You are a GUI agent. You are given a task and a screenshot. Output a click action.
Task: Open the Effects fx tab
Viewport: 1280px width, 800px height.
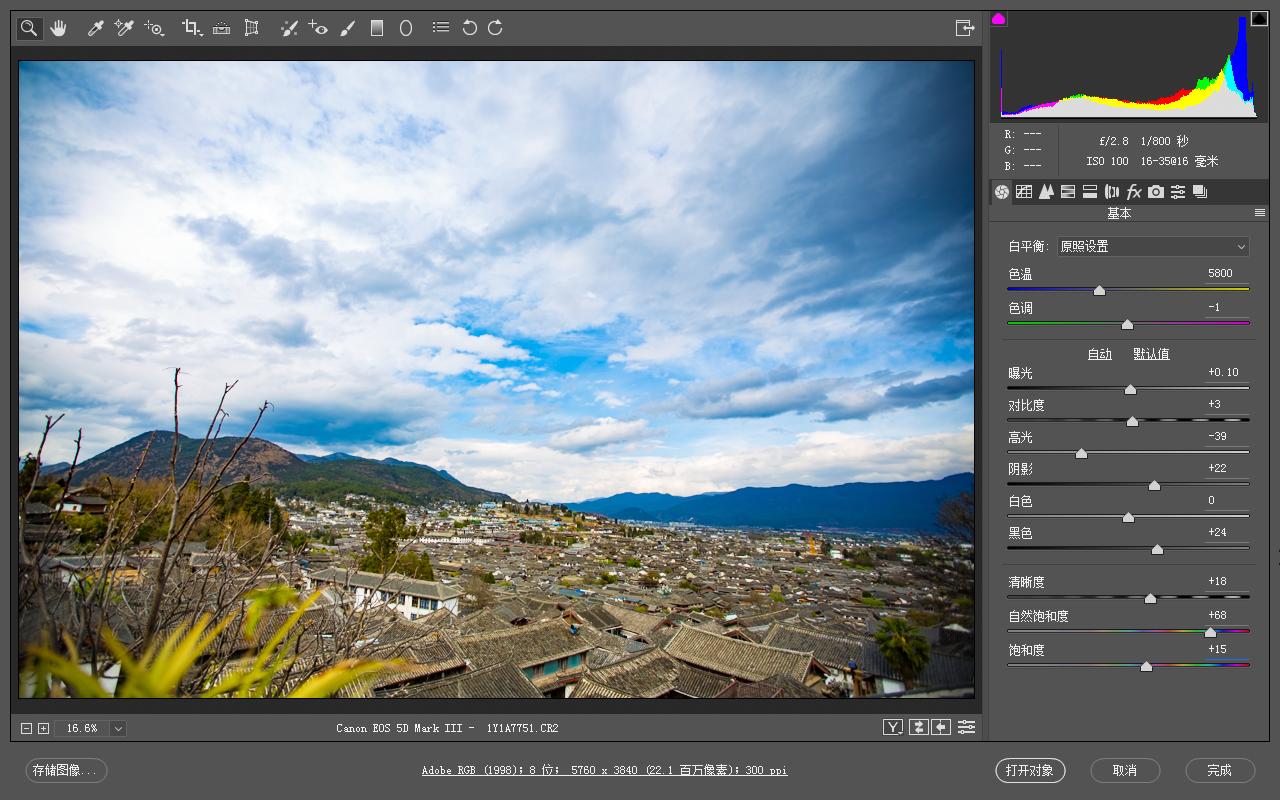(x=1134, y=192)
